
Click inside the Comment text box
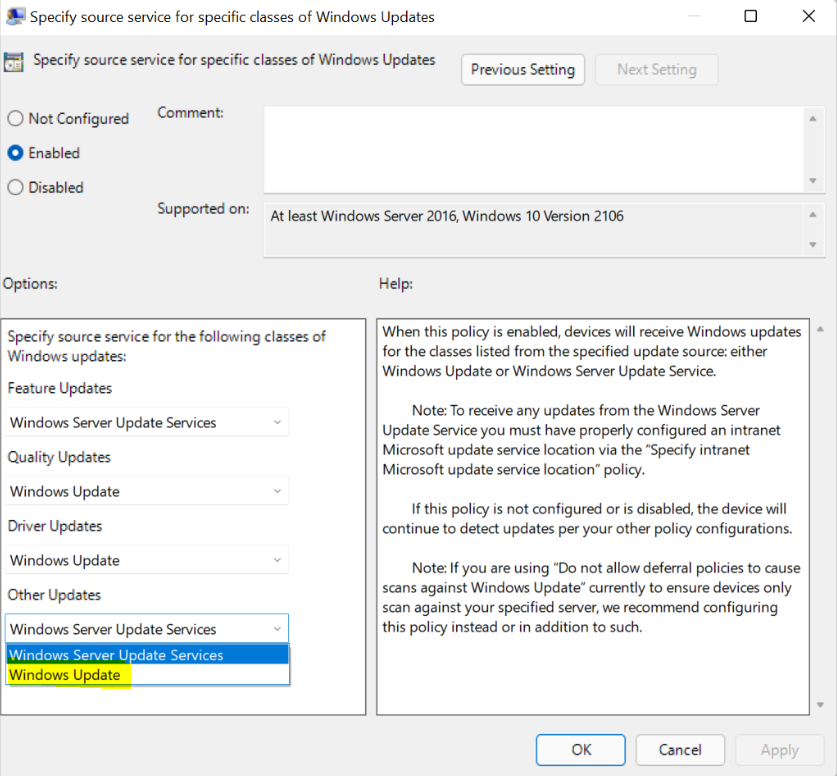tap(534, 149)
